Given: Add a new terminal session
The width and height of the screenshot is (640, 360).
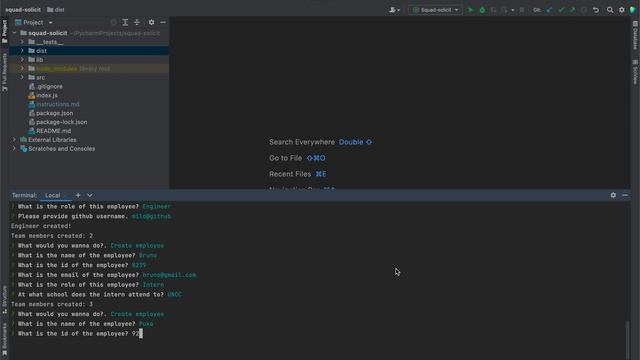Looking at the screenshot, I should (x=78, y=196).
